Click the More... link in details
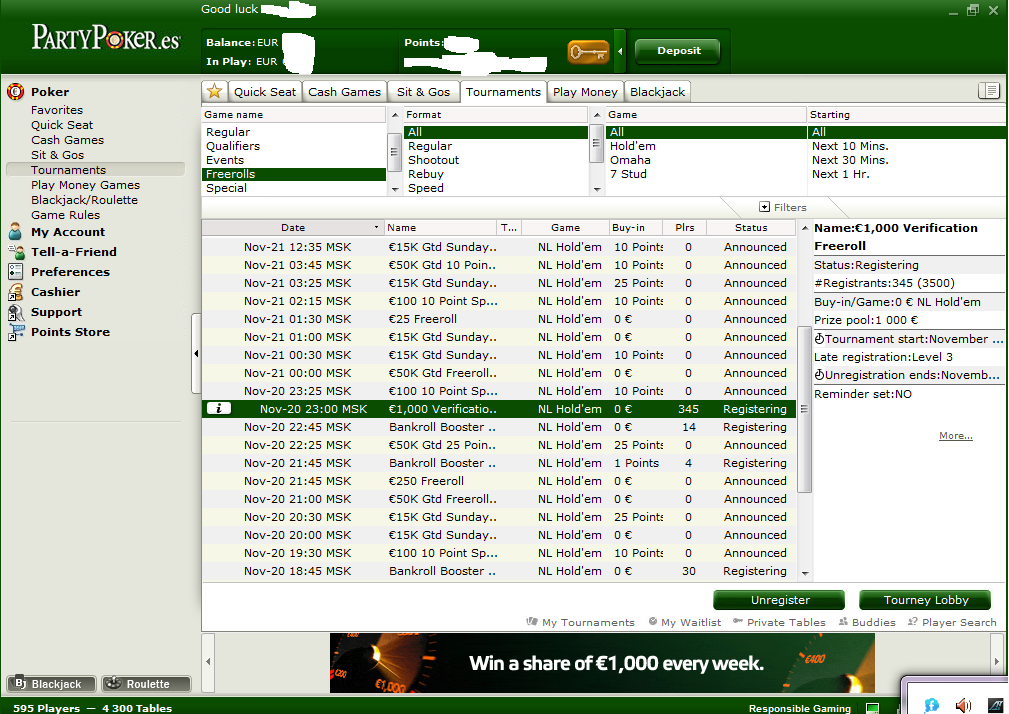 point(956,435)
